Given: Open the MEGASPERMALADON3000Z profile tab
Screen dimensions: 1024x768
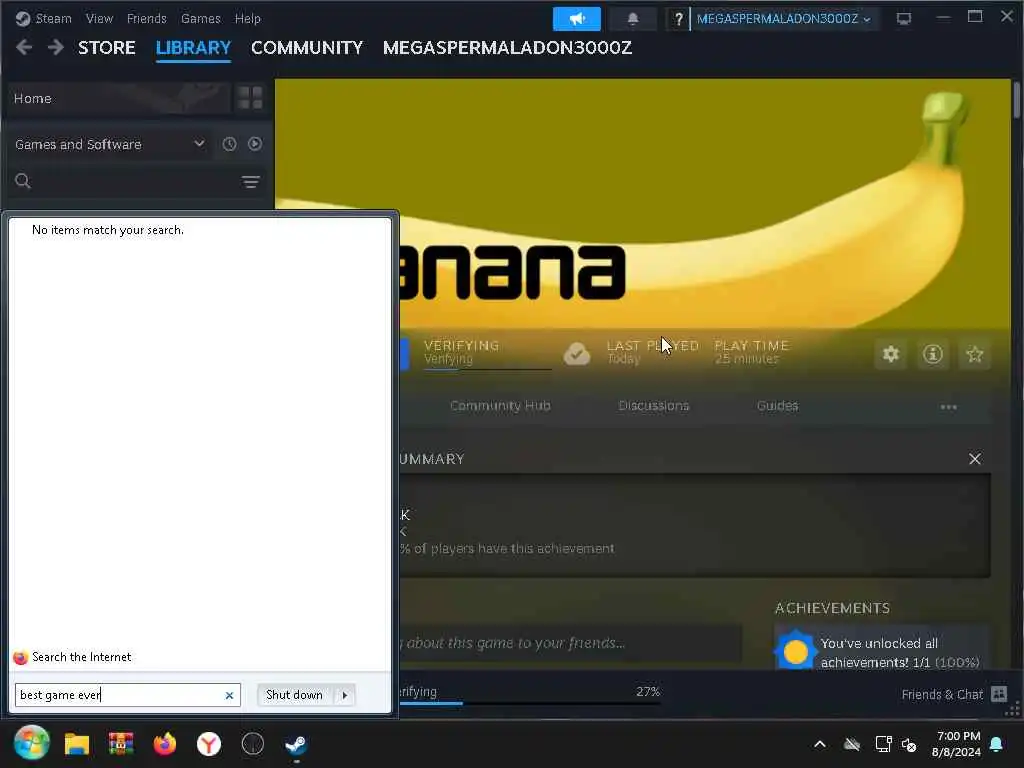Looking at the screenshot, I should pos(507,48).
